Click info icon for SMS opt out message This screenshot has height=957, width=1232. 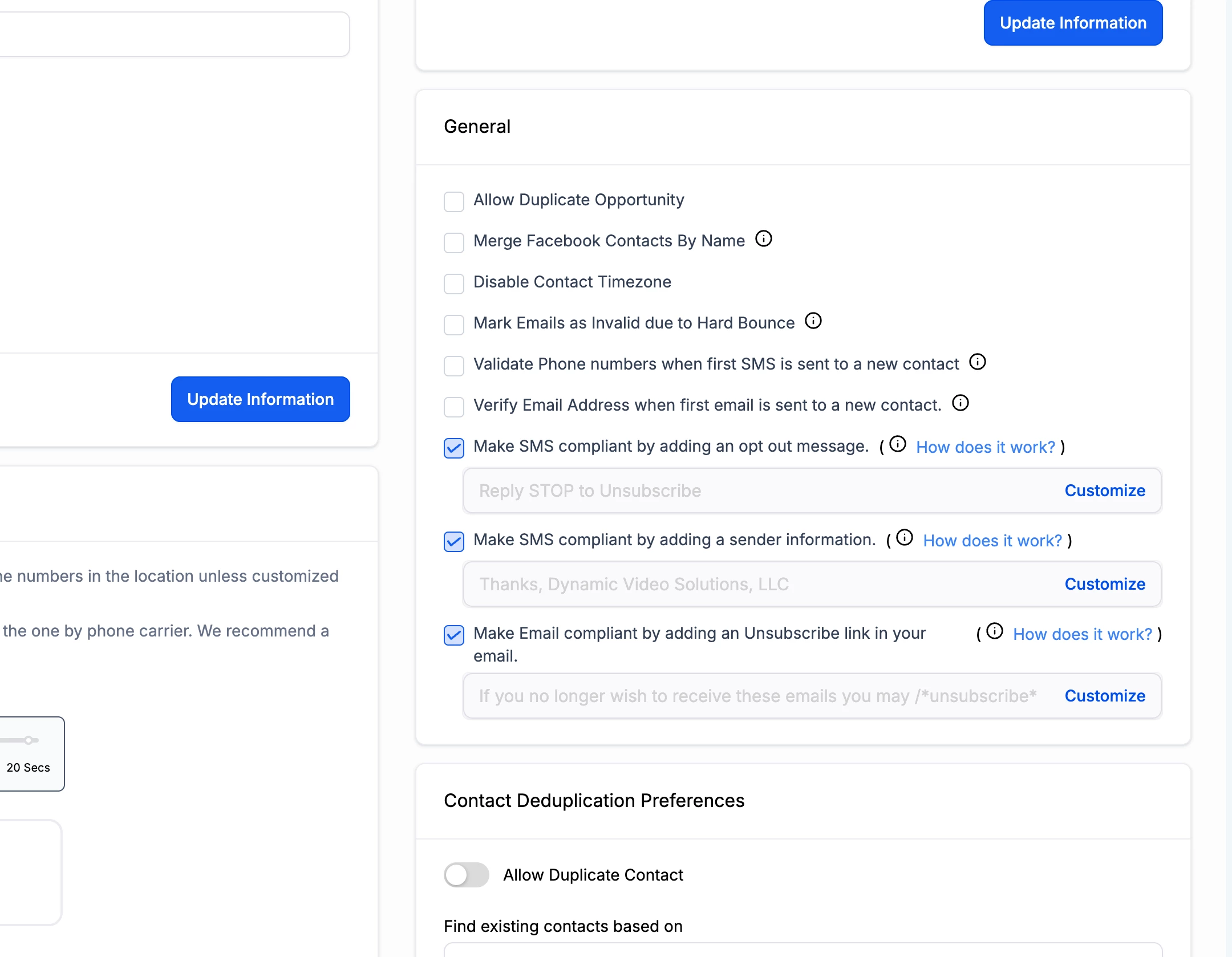tap(897, 444)
